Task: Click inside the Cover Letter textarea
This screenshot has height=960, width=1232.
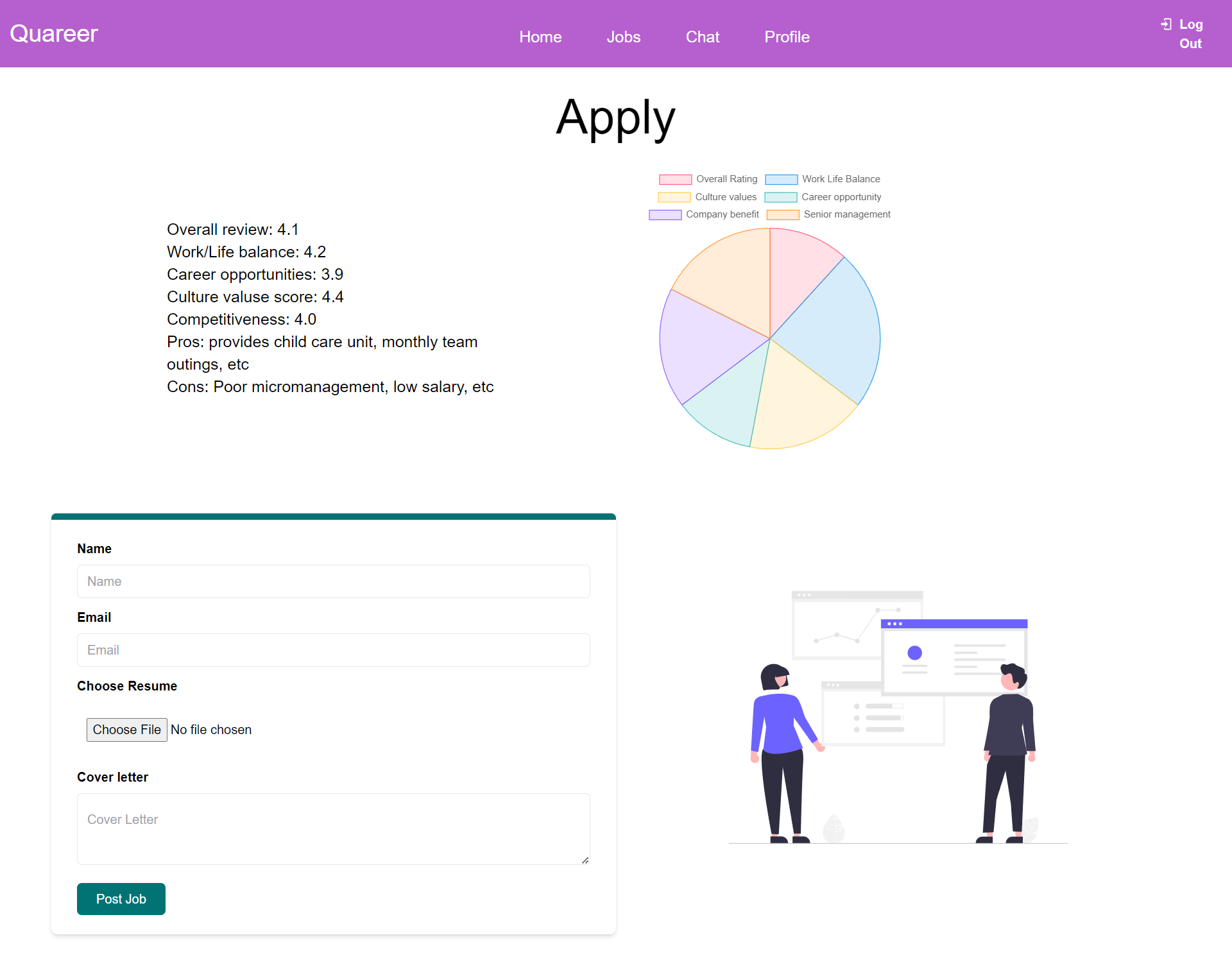Action: [333, 828]
